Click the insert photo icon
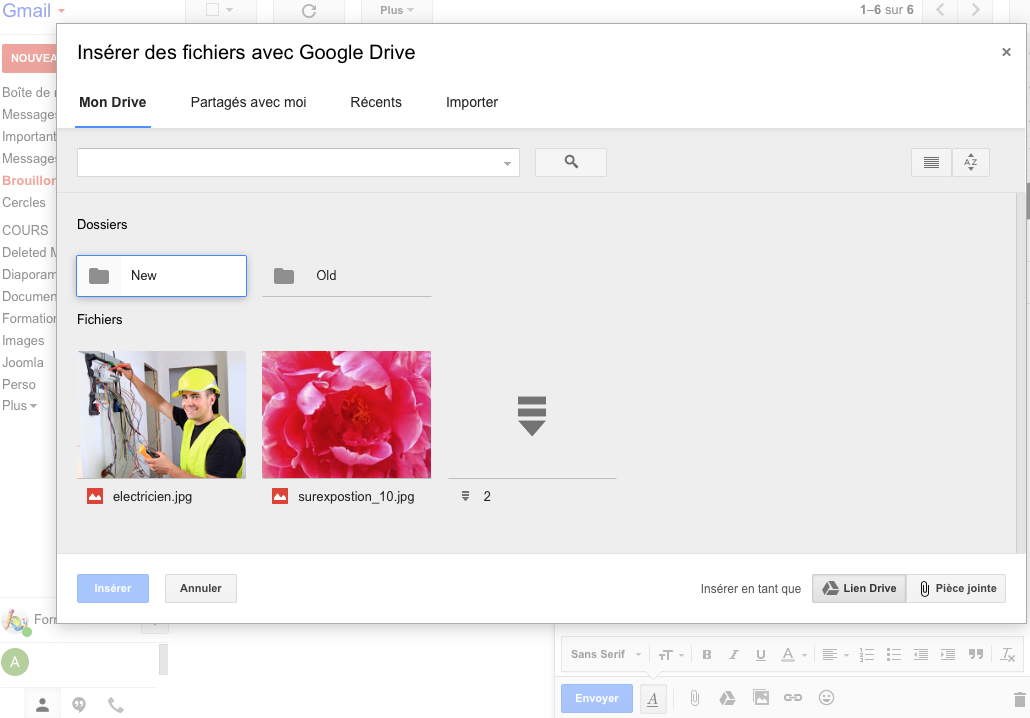1030x718 pixels. coord(761,698)
